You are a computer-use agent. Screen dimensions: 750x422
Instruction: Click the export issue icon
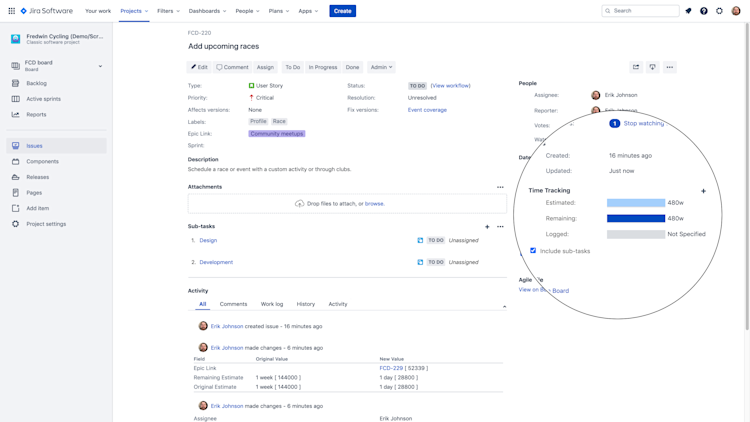[652, 67]
